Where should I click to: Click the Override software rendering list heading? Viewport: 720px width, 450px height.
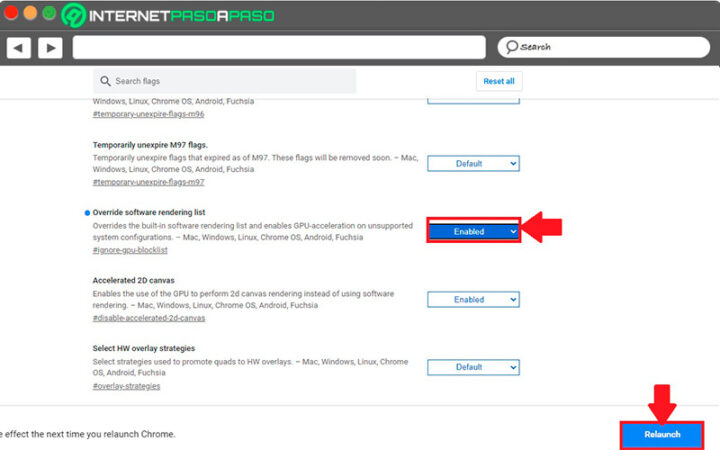click(149, 213)
